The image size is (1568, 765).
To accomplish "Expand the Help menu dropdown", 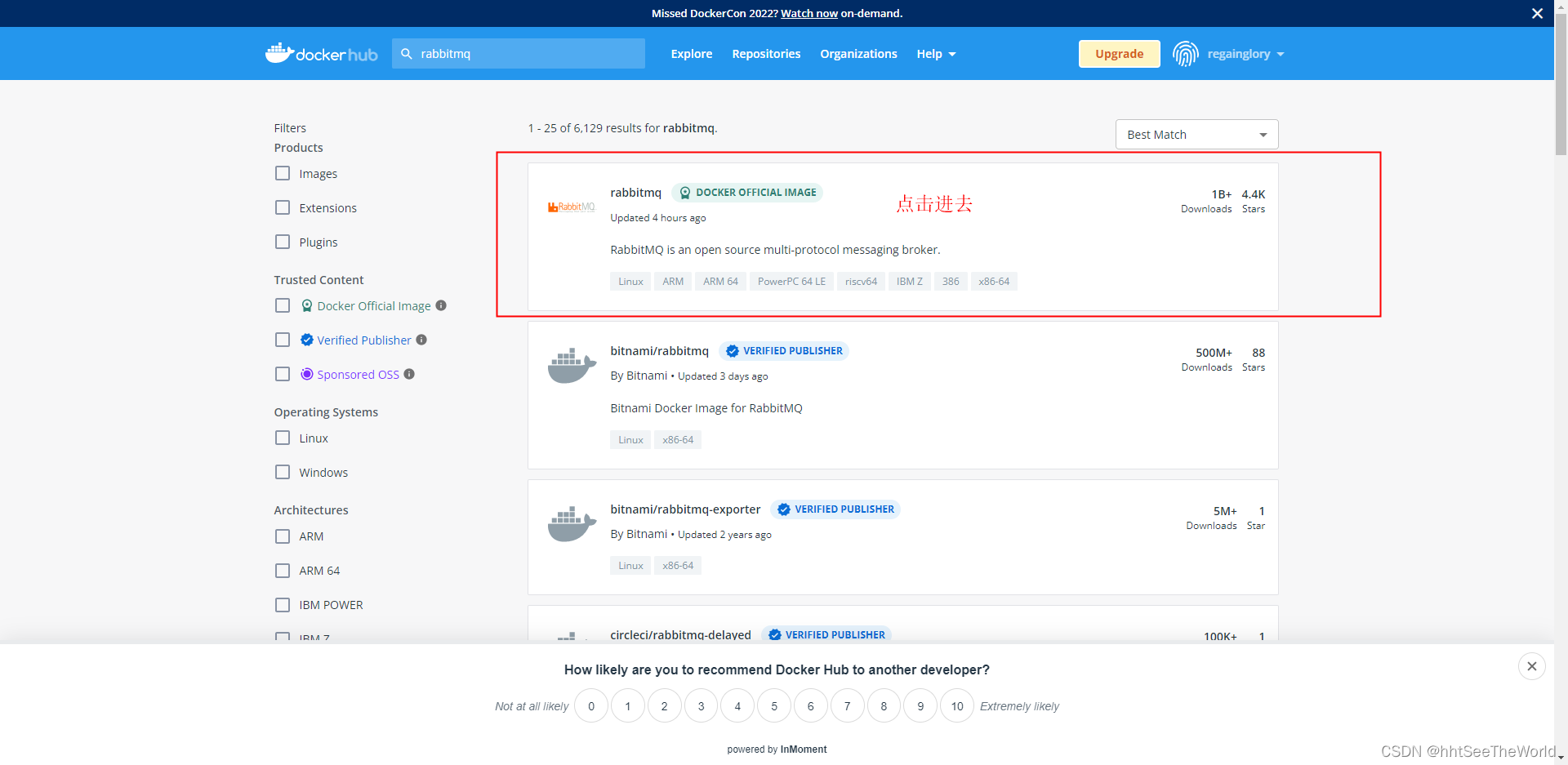I will [936, 54].
